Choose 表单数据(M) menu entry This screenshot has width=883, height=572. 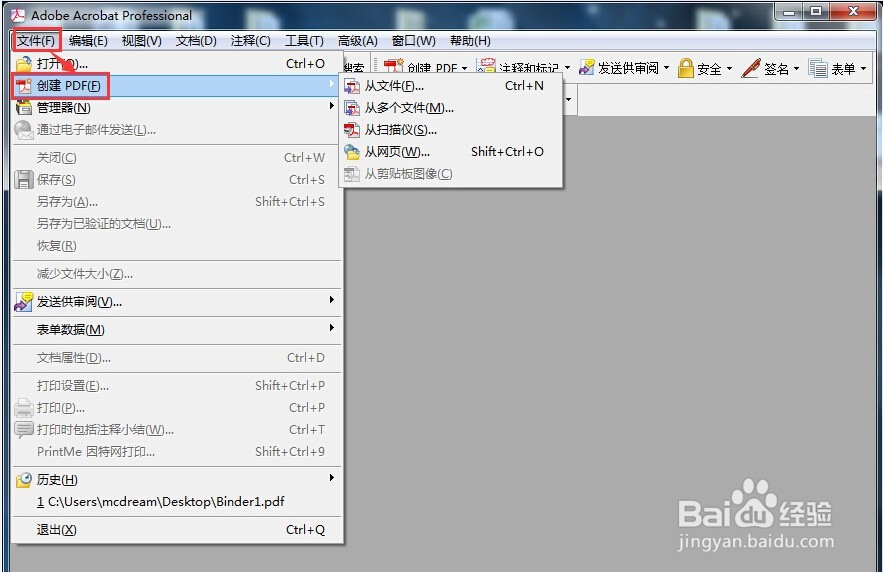[x=177, y=330]
